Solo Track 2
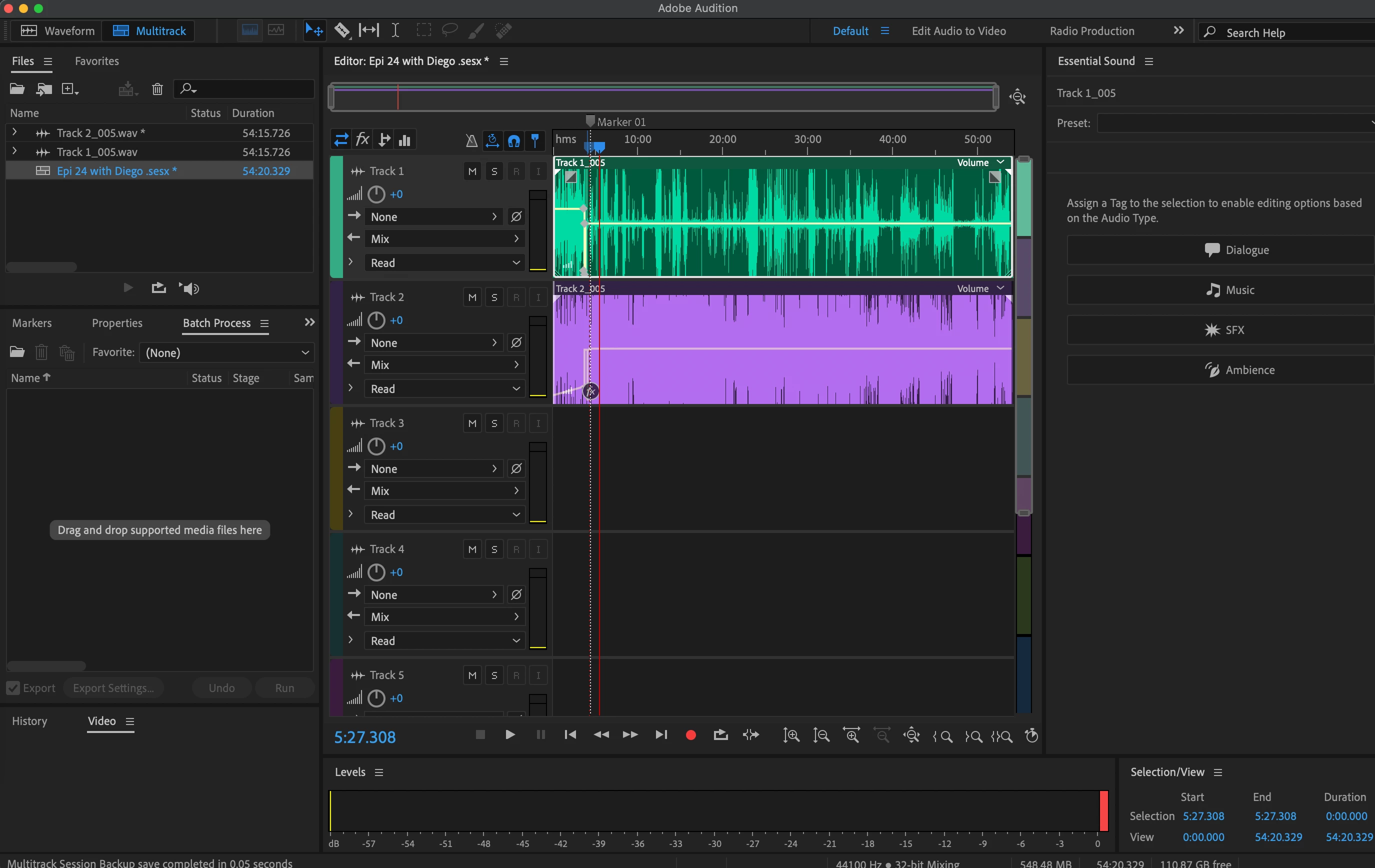 (494, 297)
